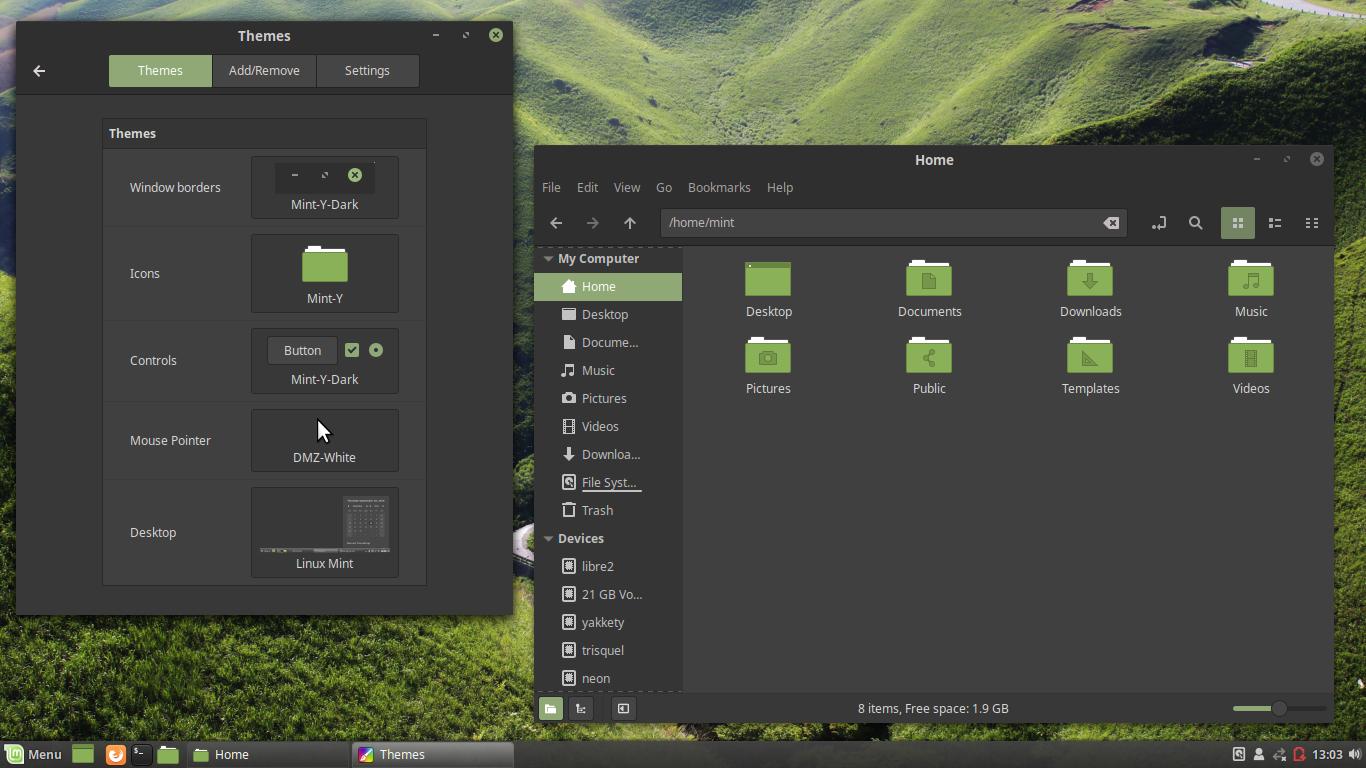The height and width of the screenshot is (768, 1366).
Task: Toggle location entry mode icon
Action: 1158,223
